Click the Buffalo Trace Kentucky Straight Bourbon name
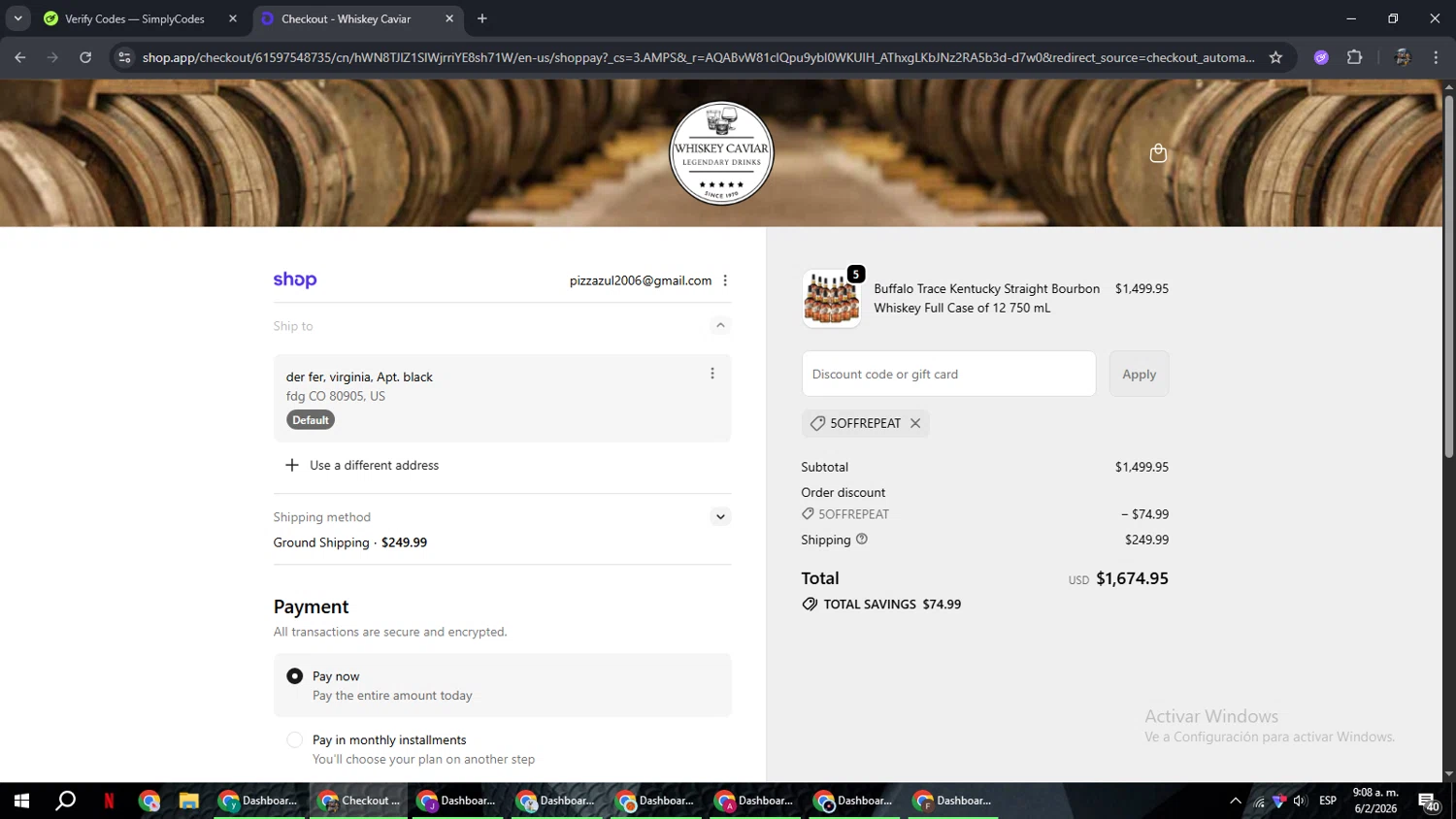Screen dimensions: 1456x819 [x=986, y=298]
